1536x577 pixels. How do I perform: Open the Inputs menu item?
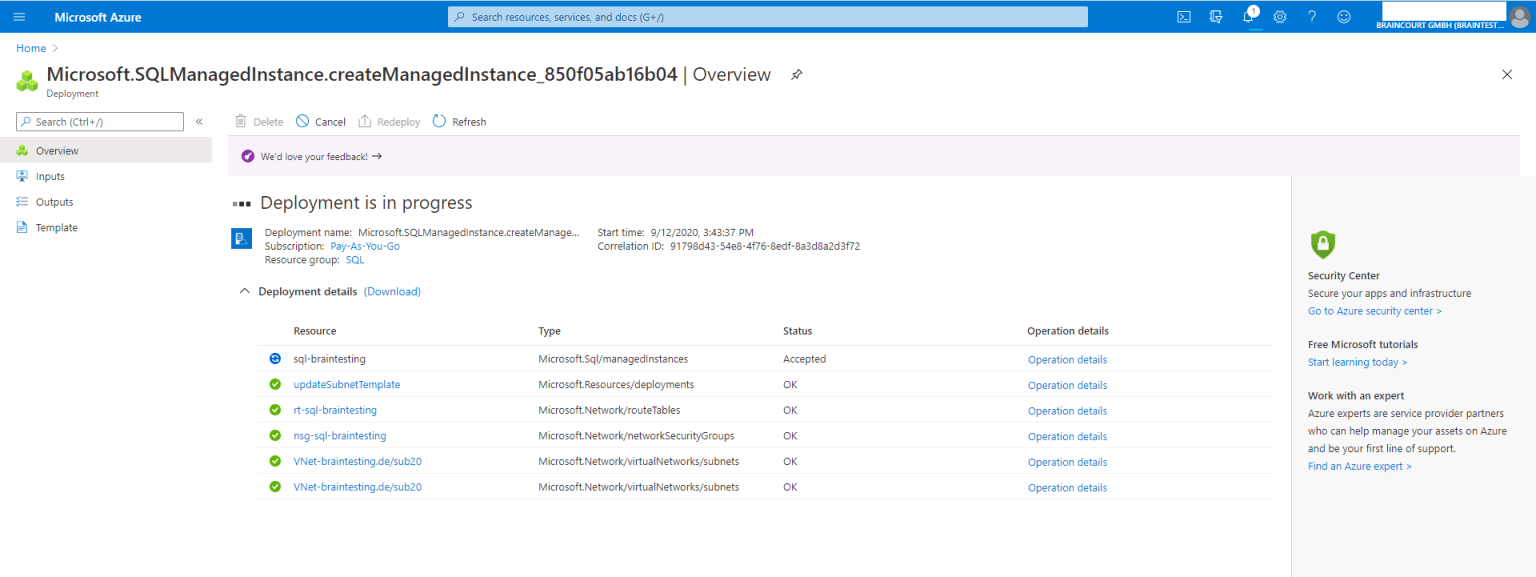click(x=50, y=177)
